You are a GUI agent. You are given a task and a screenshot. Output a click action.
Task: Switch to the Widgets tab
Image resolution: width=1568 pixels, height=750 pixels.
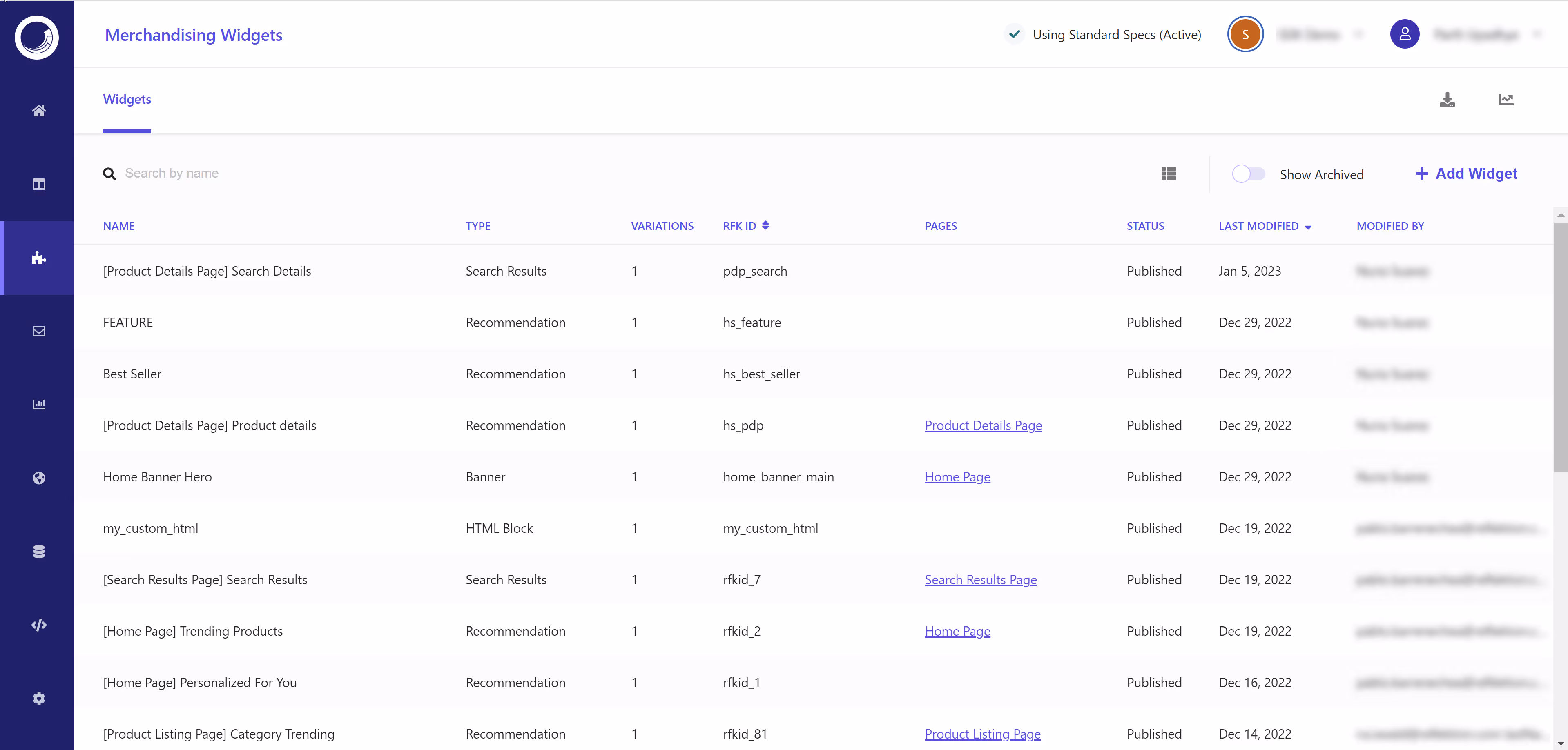pos(127,98)
